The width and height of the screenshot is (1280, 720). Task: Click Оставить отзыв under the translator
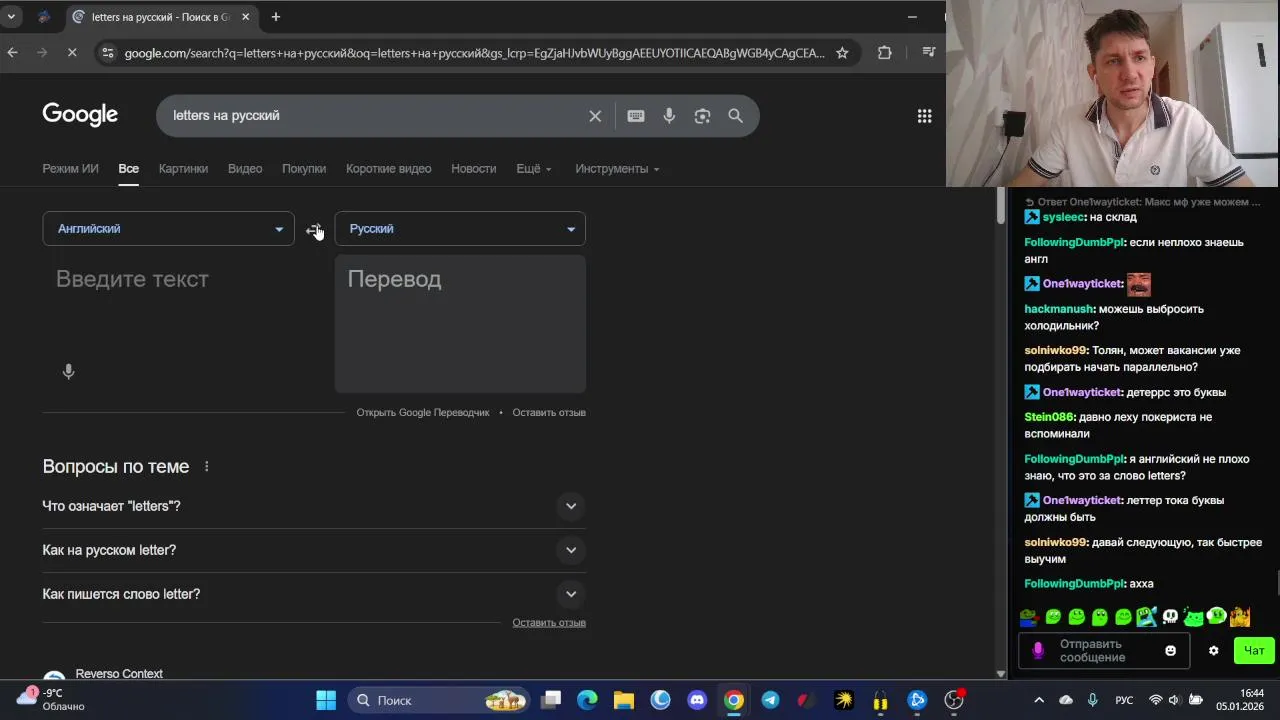click(549, 413)
